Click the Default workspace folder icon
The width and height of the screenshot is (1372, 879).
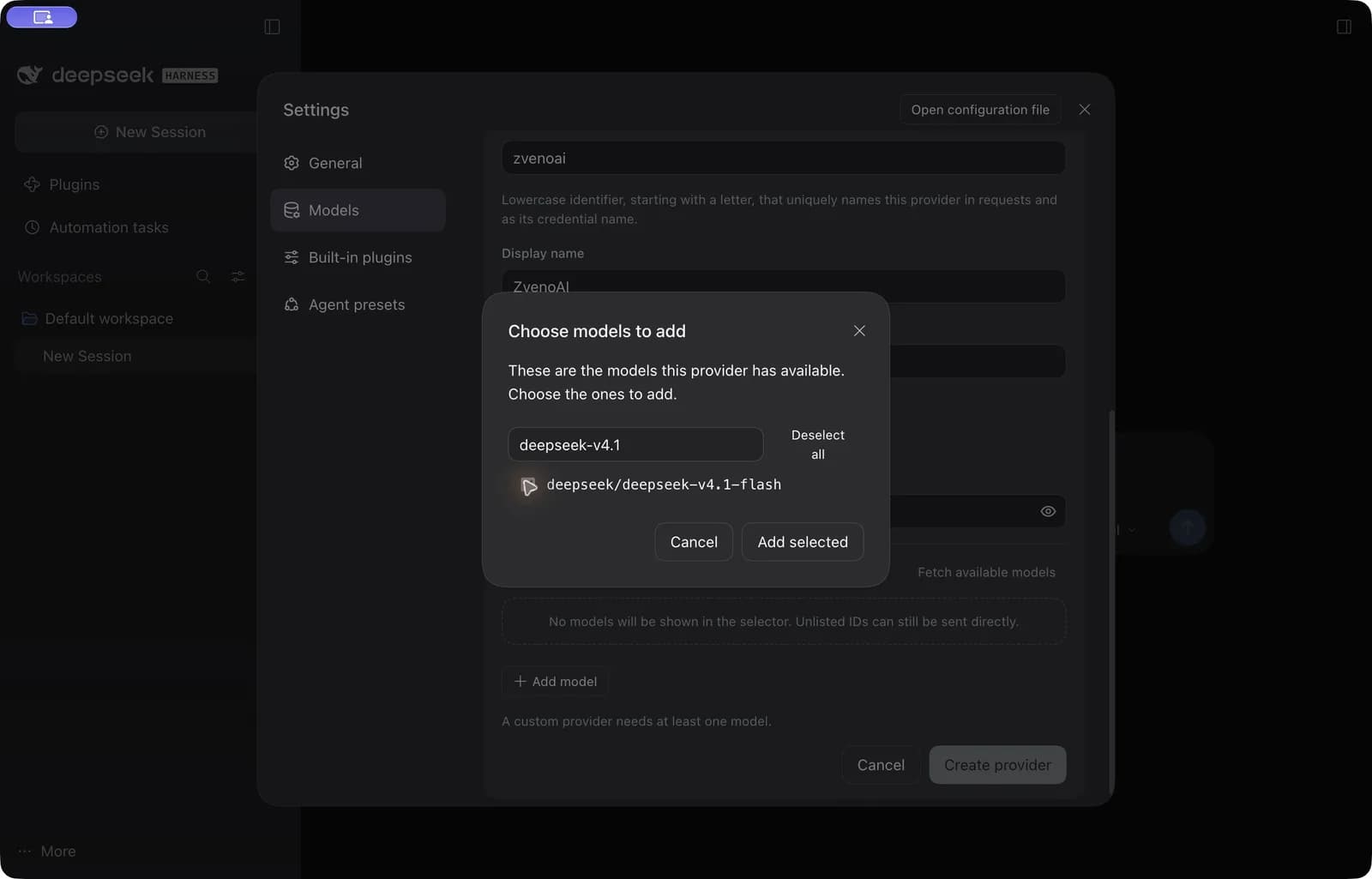tap(29, 318)
